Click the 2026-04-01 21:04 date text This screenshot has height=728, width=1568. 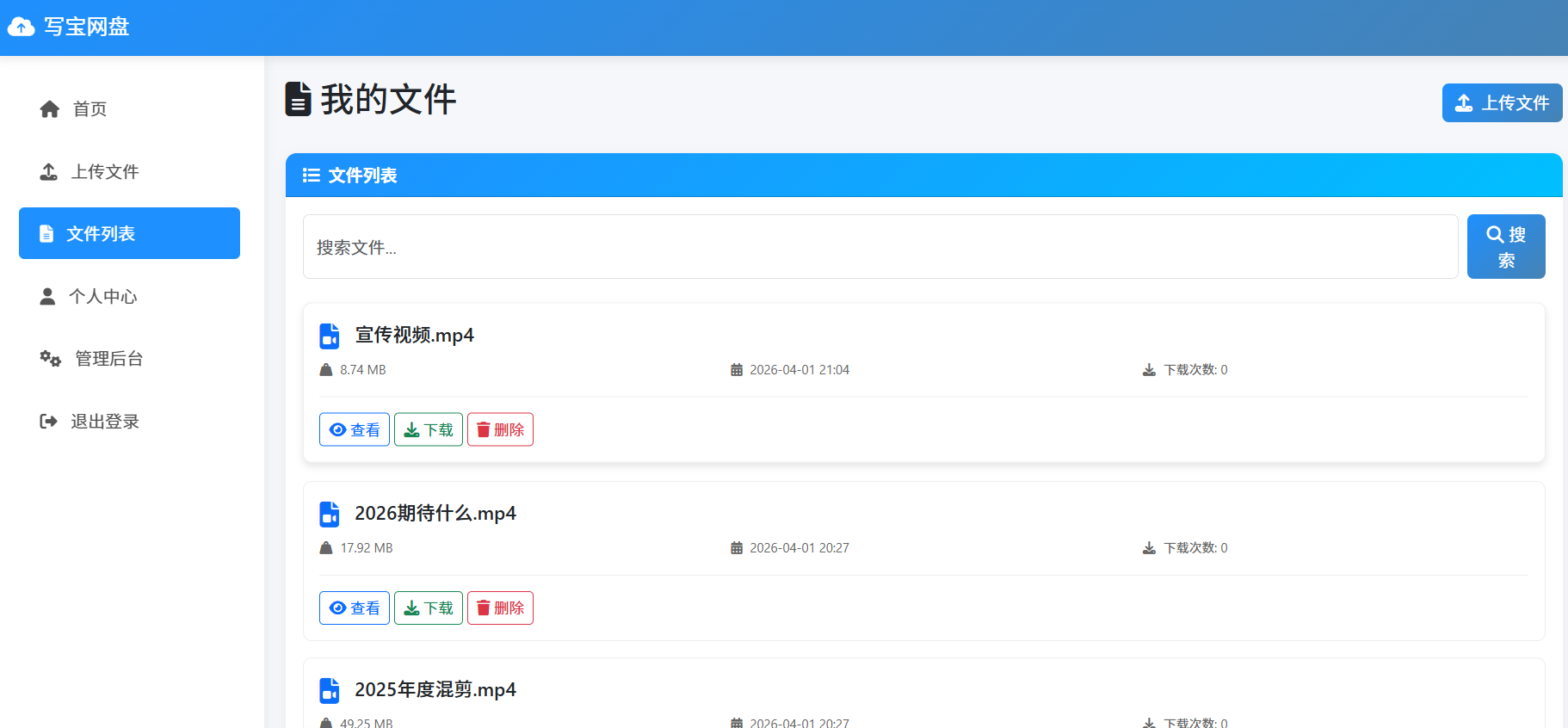click(x=799, y=370)
